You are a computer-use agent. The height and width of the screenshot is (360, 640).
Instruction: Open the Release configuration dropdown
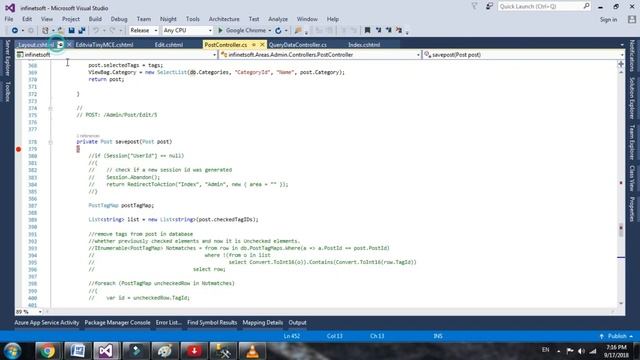(144, 30)
